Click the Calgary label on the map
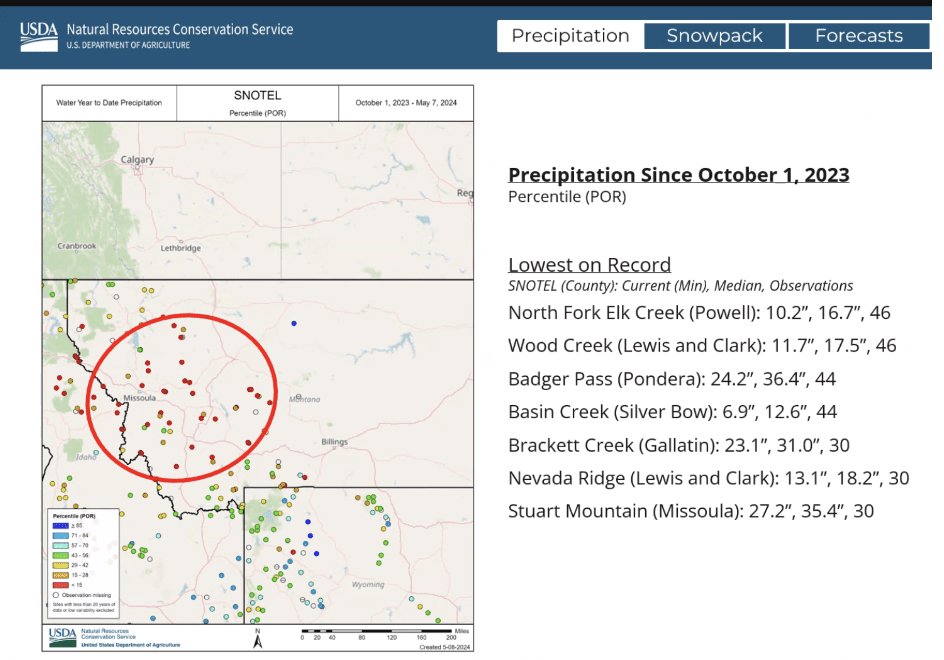Viewport: 944px width, 660px height. (137, 160)
